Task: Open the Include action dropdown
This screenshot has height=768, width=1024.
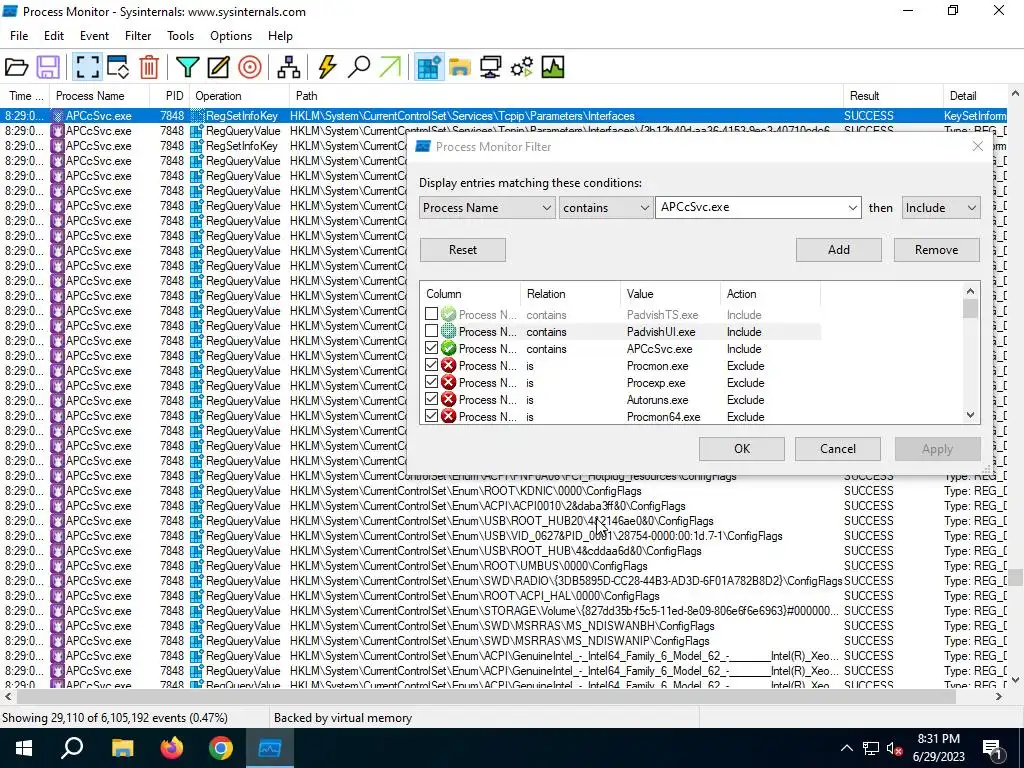Action: pos(941,208)
